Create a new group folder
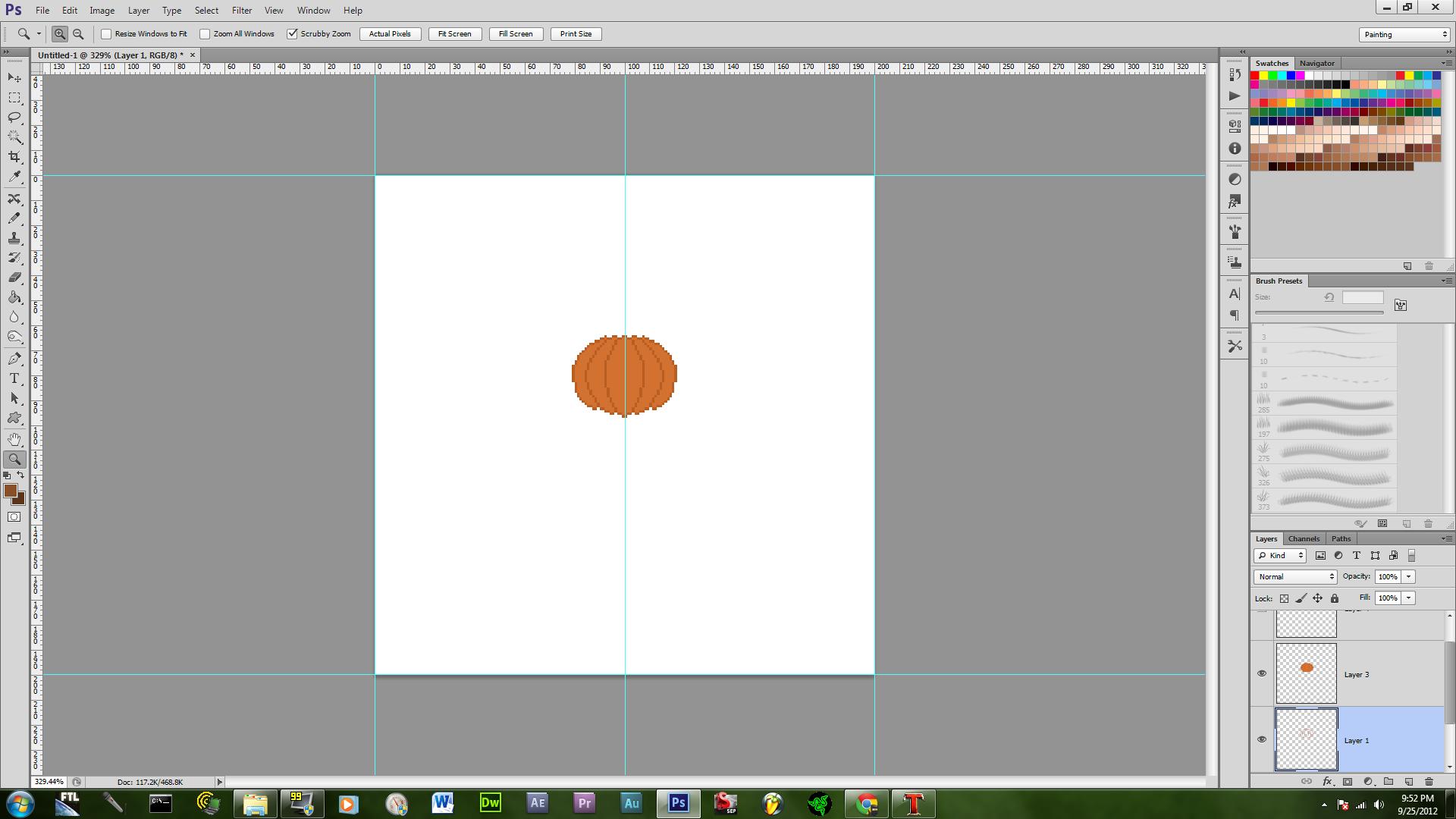 (1389, 781)
